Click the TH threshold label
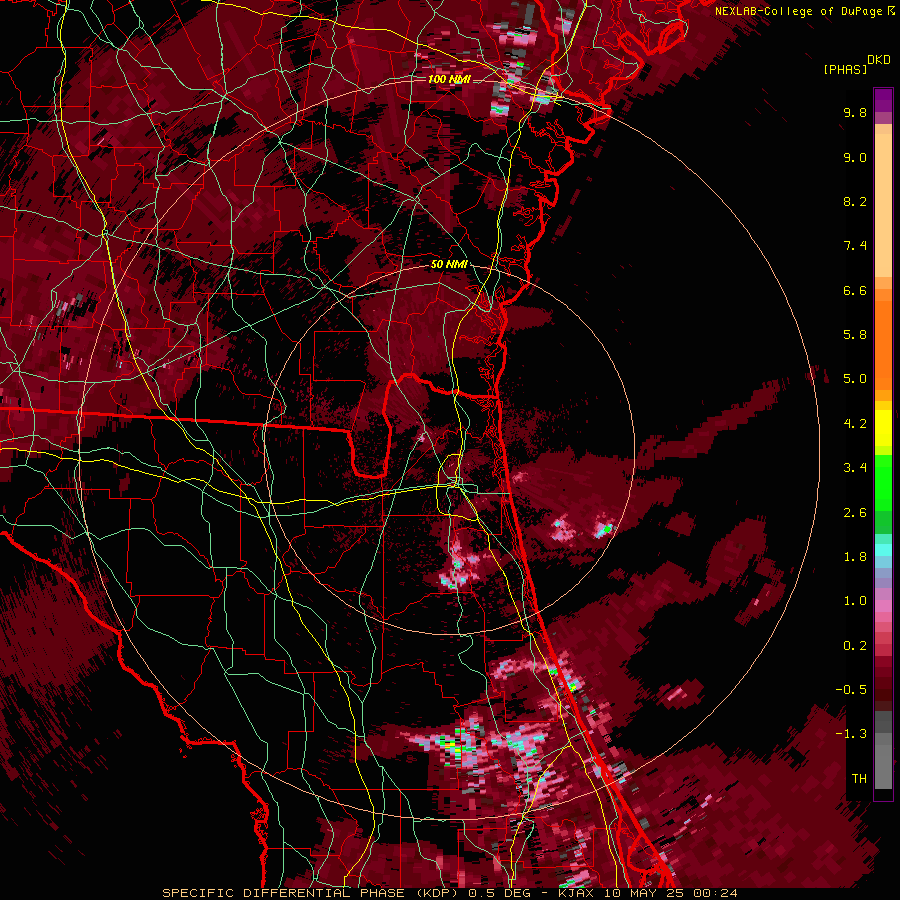The width and height of the screenshot is (900, 900). [859, 779]
